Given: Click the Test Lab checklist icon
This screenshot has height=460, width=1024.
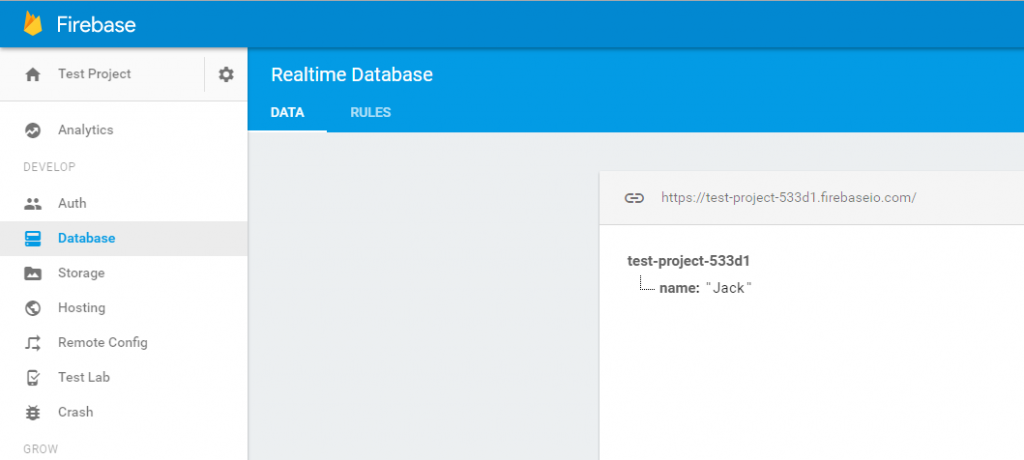Looking at the screenshot, I should (x=33, y=377).
